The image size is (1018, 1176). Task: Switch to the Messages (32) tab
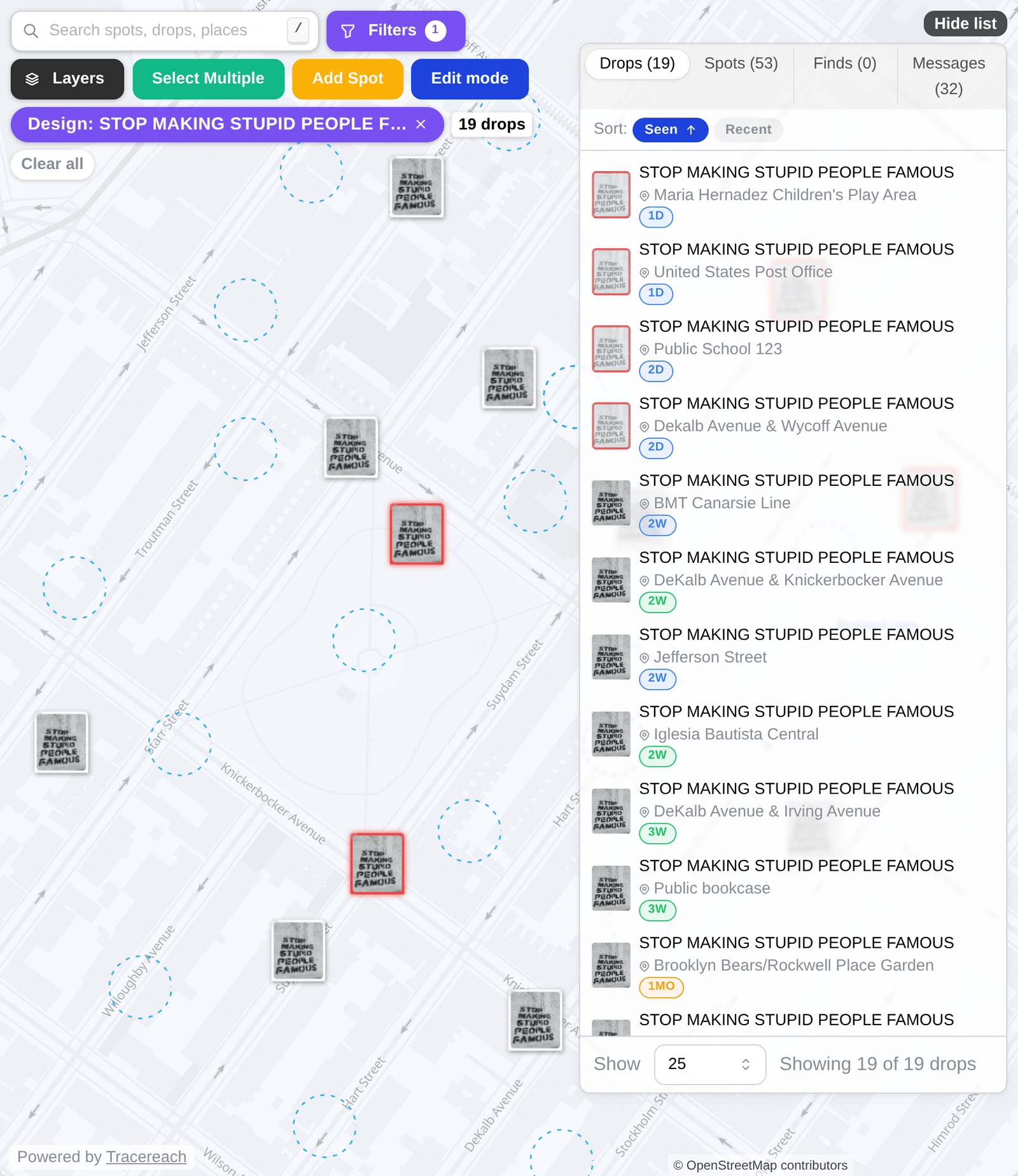(x=949, y=76)
